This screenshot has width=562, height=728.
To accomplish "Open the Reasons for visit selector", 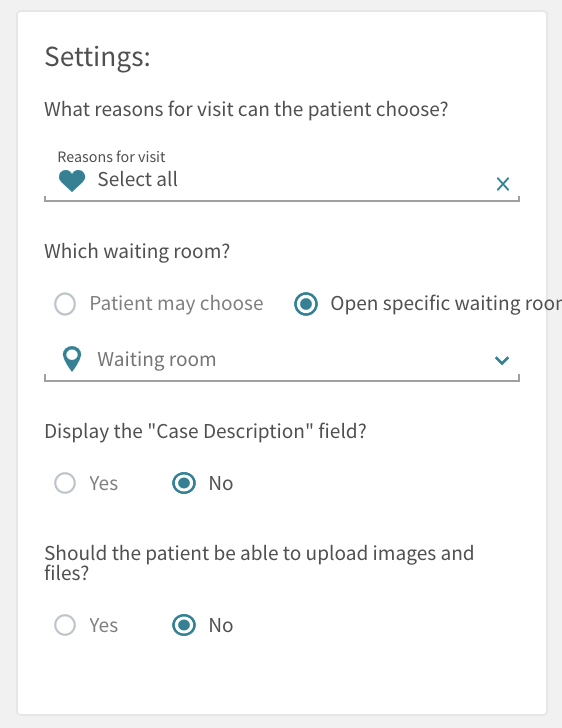I will coord(281,176).
